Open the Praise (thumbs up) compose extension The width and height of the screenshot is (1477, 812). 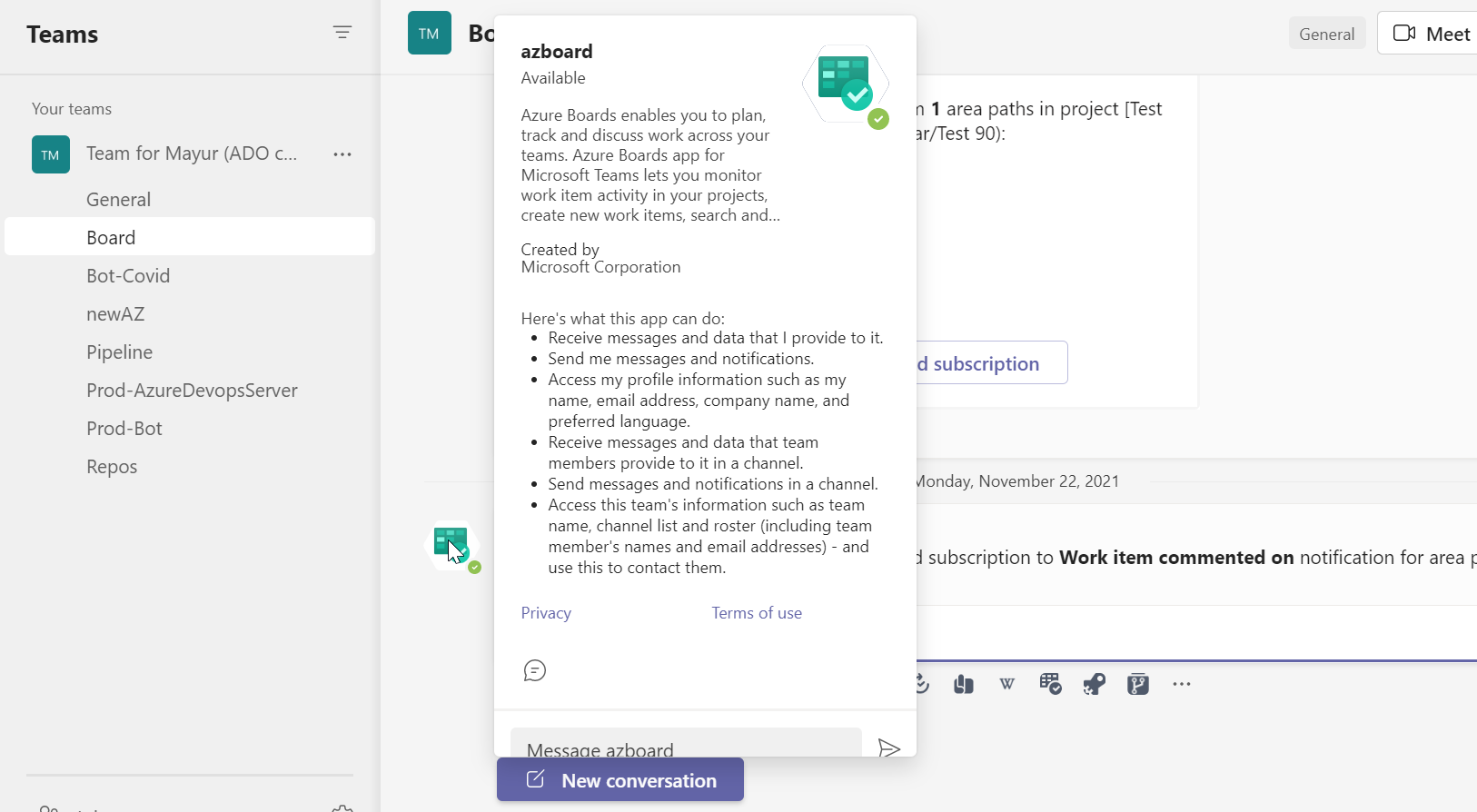point(964,684)
